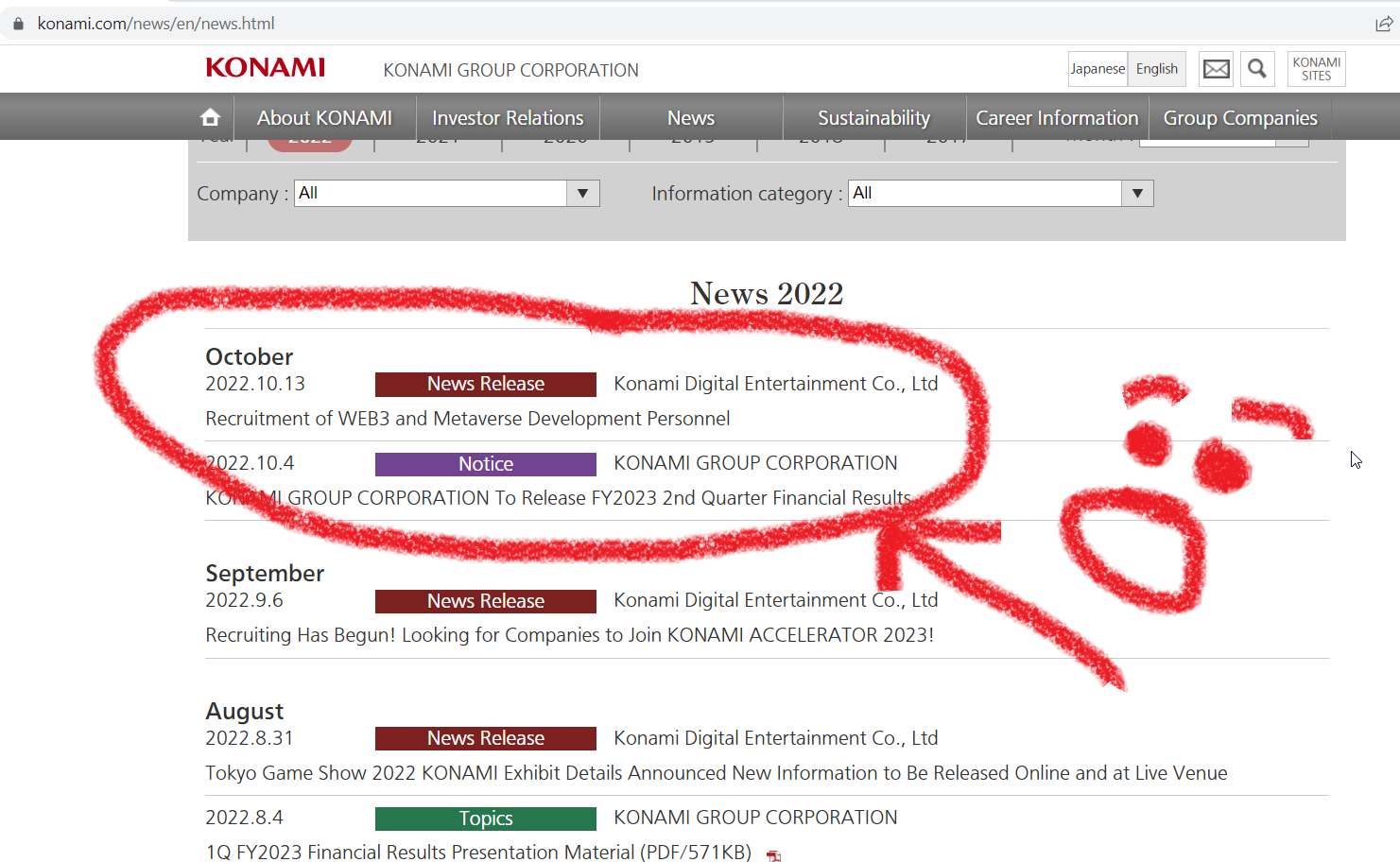Click the October month heading
Screen dimensions: 1400x862
point(250,356)
